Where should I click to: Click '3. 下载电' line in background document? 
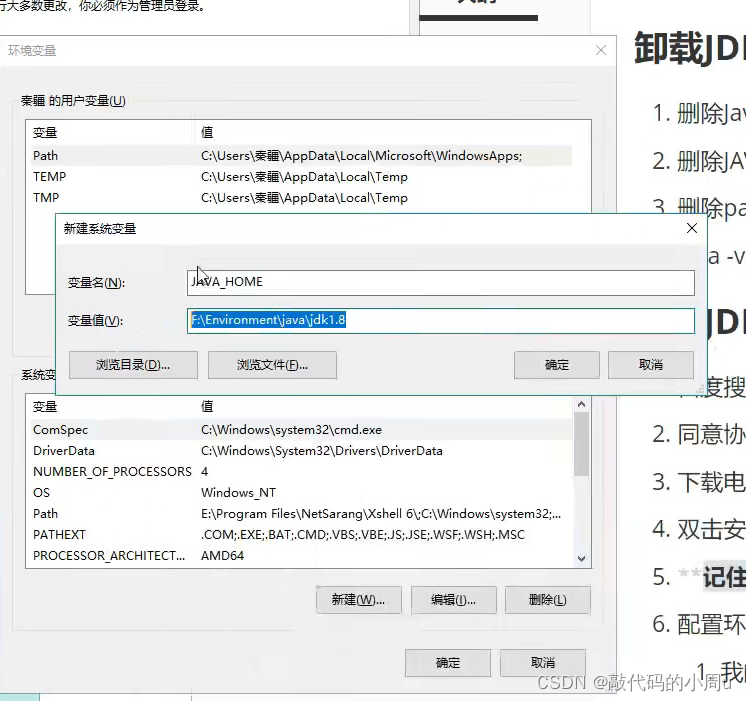click(698, 482)
